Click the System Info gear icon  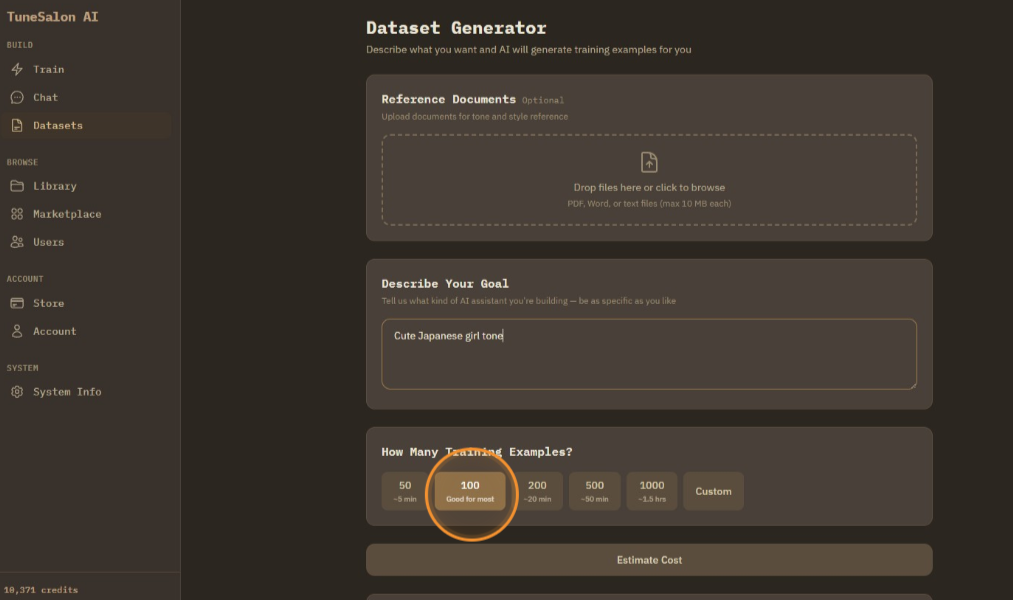(17, 392)
